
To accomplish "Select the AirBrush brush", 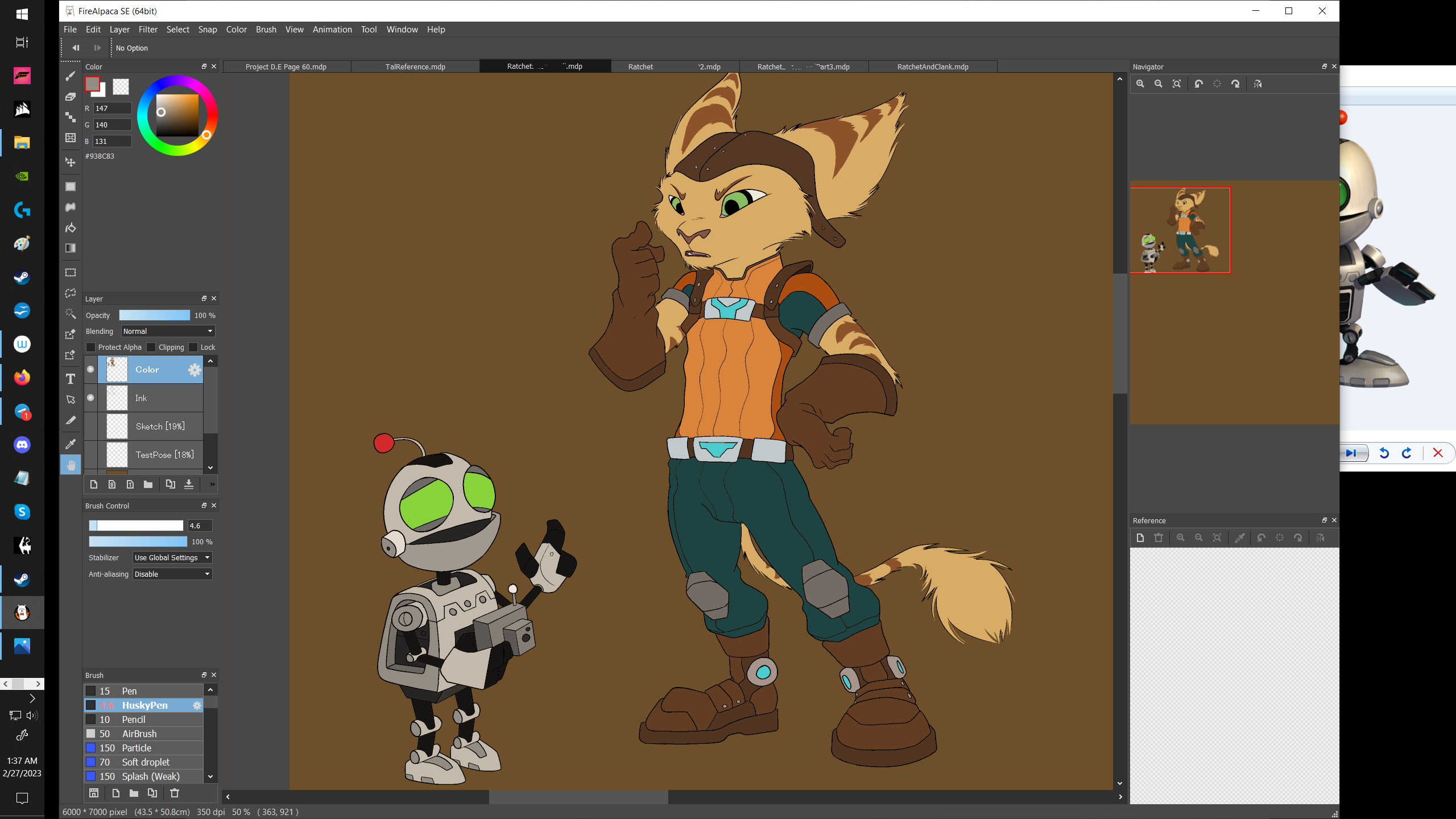I will point(144,734).
